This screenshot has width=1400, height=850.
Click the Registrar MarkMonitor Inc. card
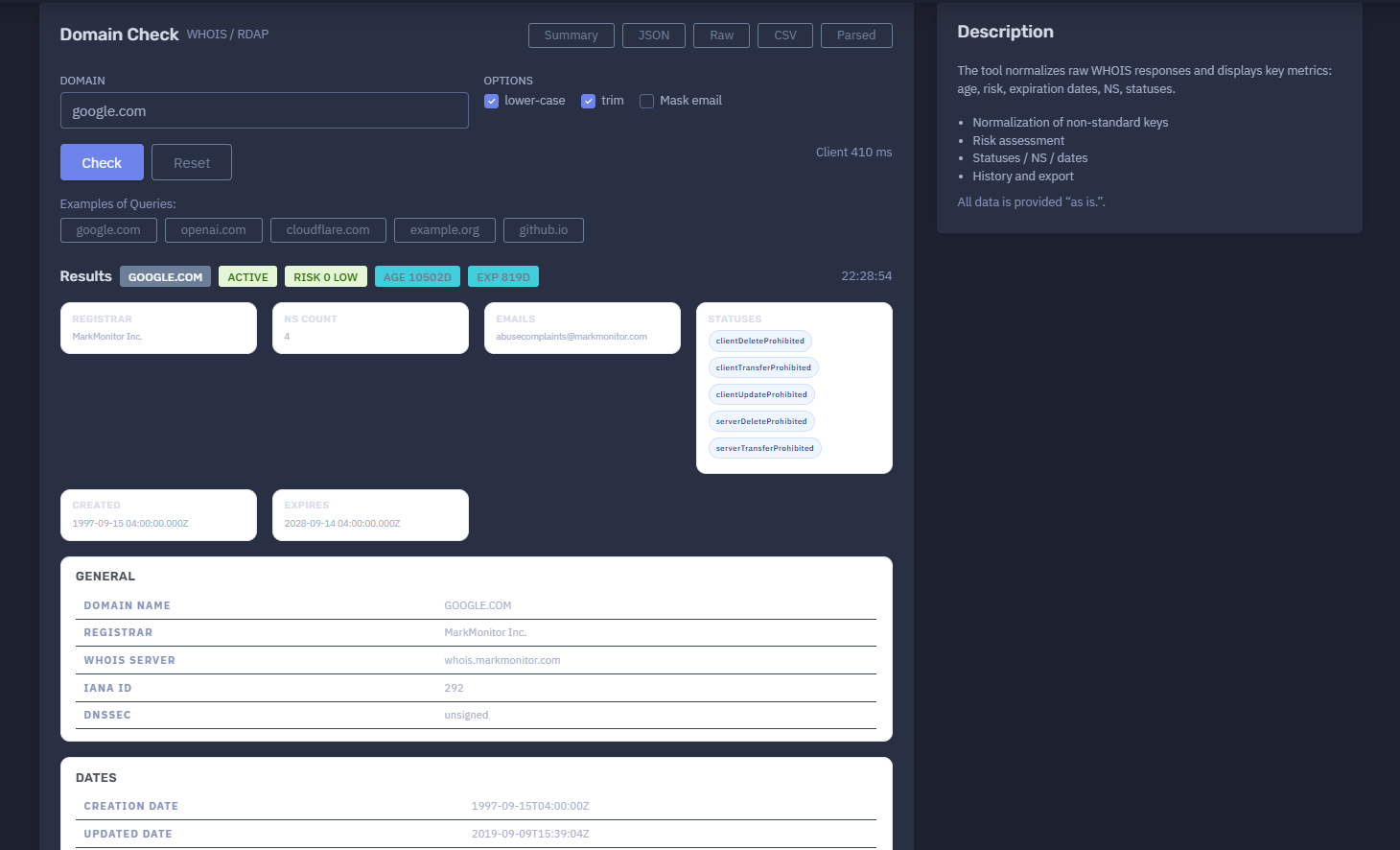coord(158,328)
